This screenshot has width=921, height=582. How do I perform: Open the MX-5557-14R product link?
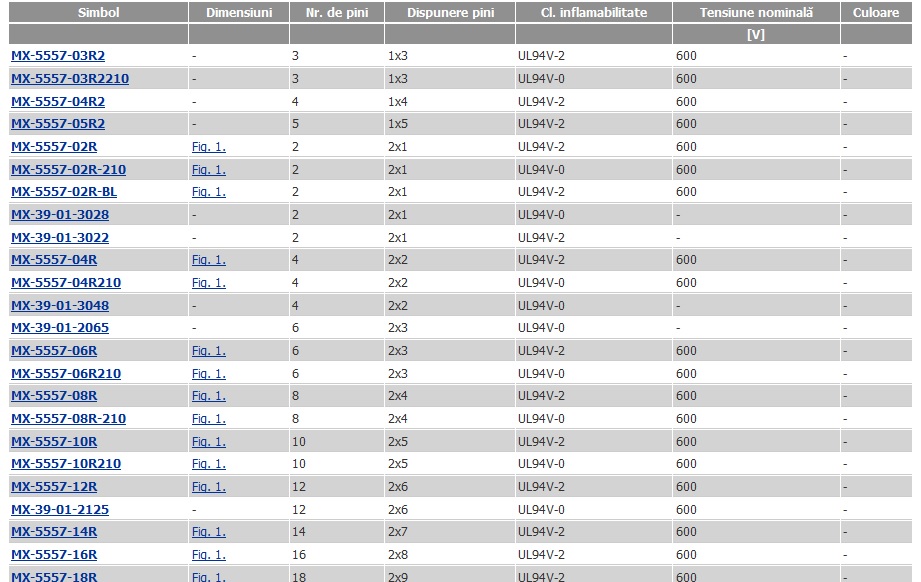pyautogui.click(x=54, y=531)
